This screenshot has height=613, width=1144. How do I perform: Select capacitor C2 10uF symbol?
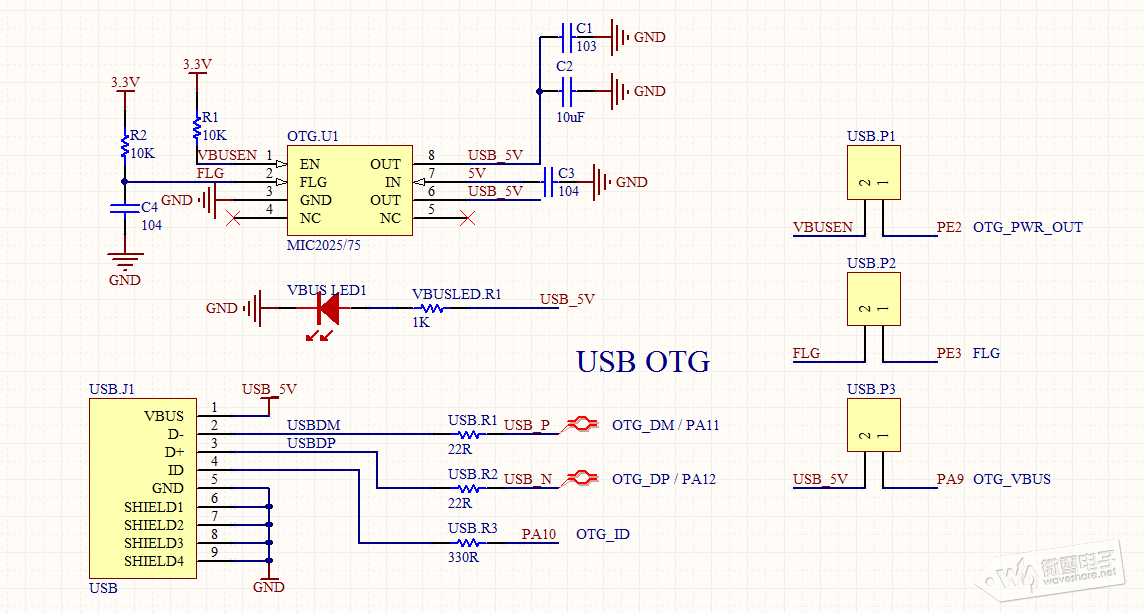pyautogui.click(x=567, y=91)
